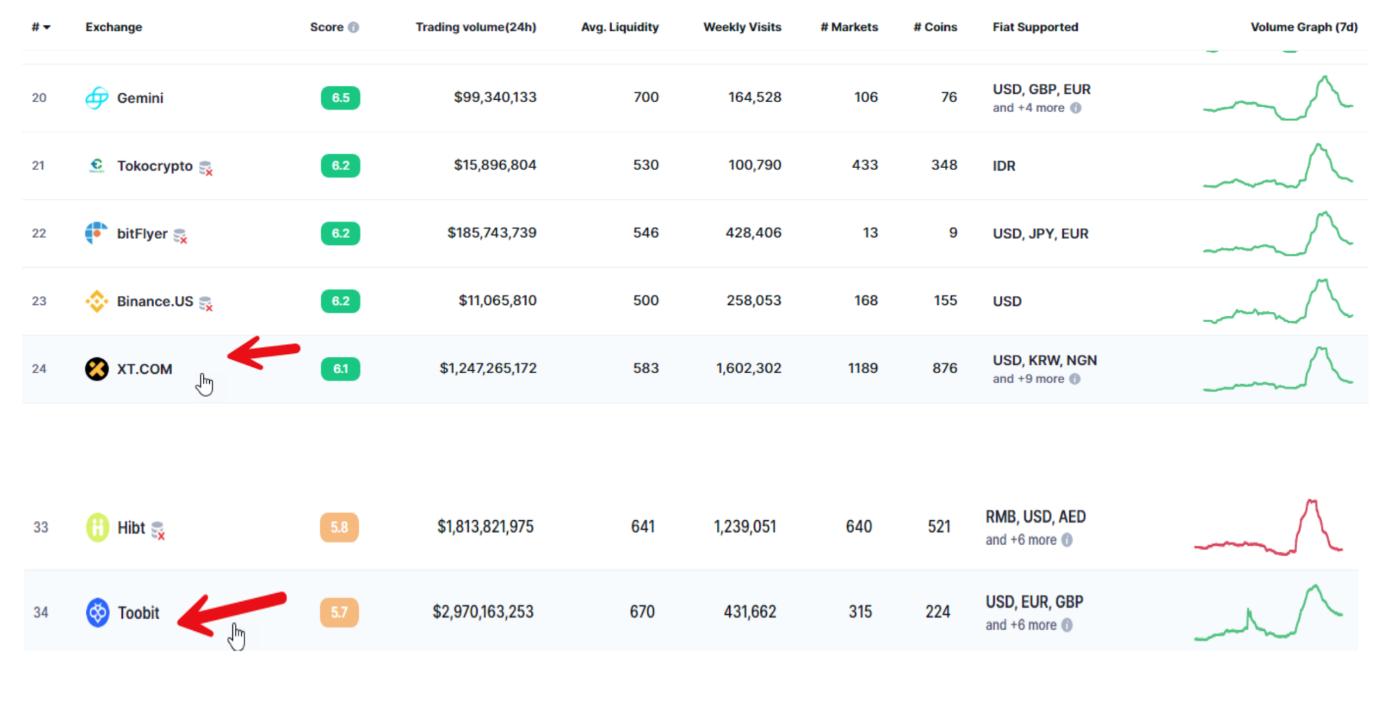Expand Gemini's 'and +4 more' fiat list
Screen dimensions: 1381x703
[1028, 108]
